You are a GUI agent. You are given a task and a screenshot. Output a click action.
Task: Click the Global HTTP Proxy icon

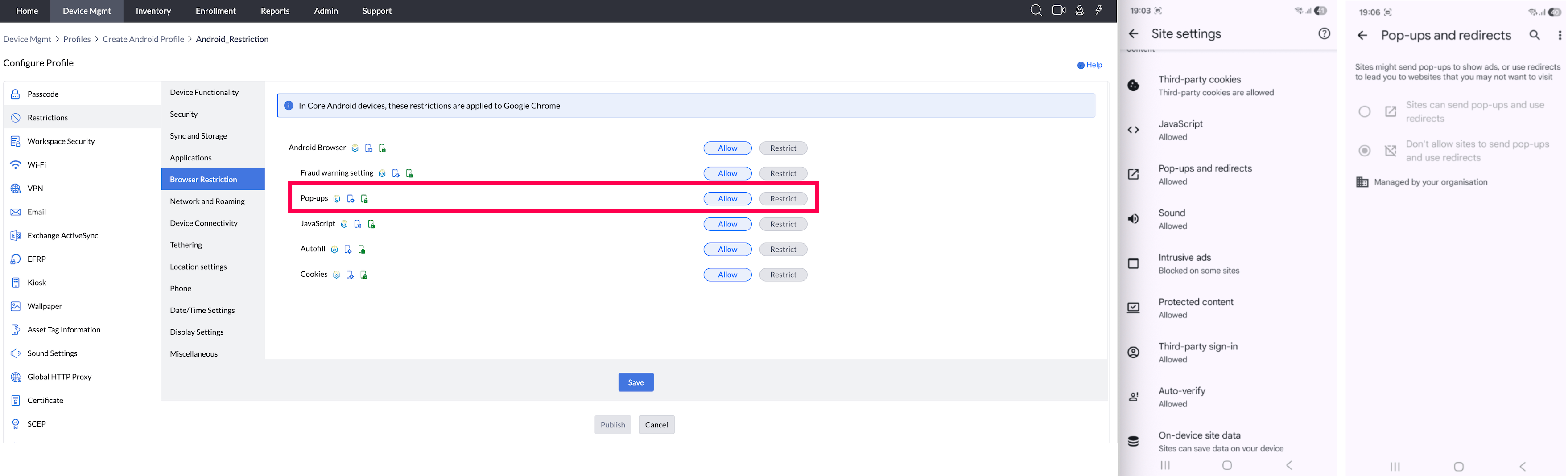[16, 377]
